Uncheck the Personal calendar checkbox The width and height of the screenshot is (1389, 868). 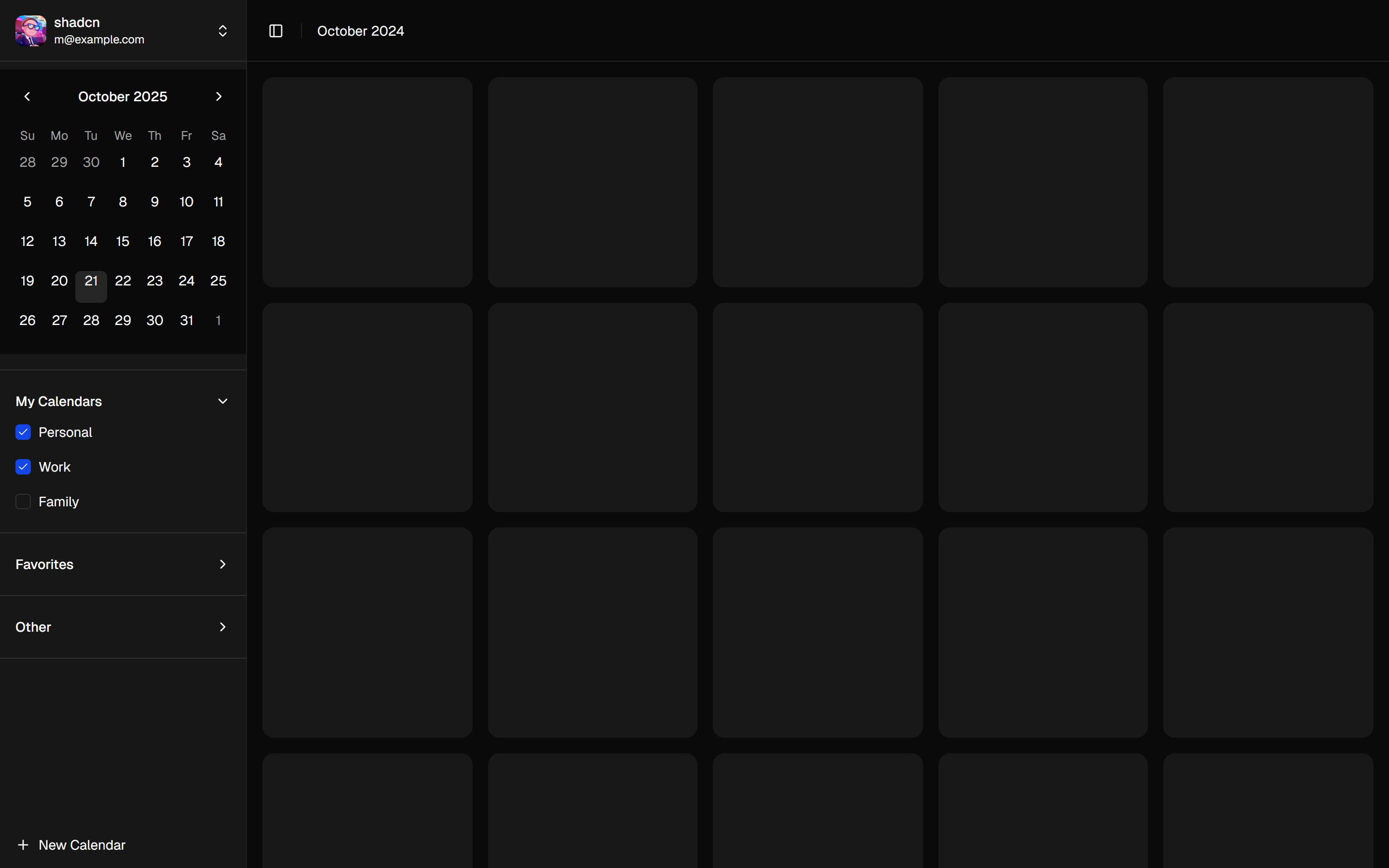coord(23,432)
